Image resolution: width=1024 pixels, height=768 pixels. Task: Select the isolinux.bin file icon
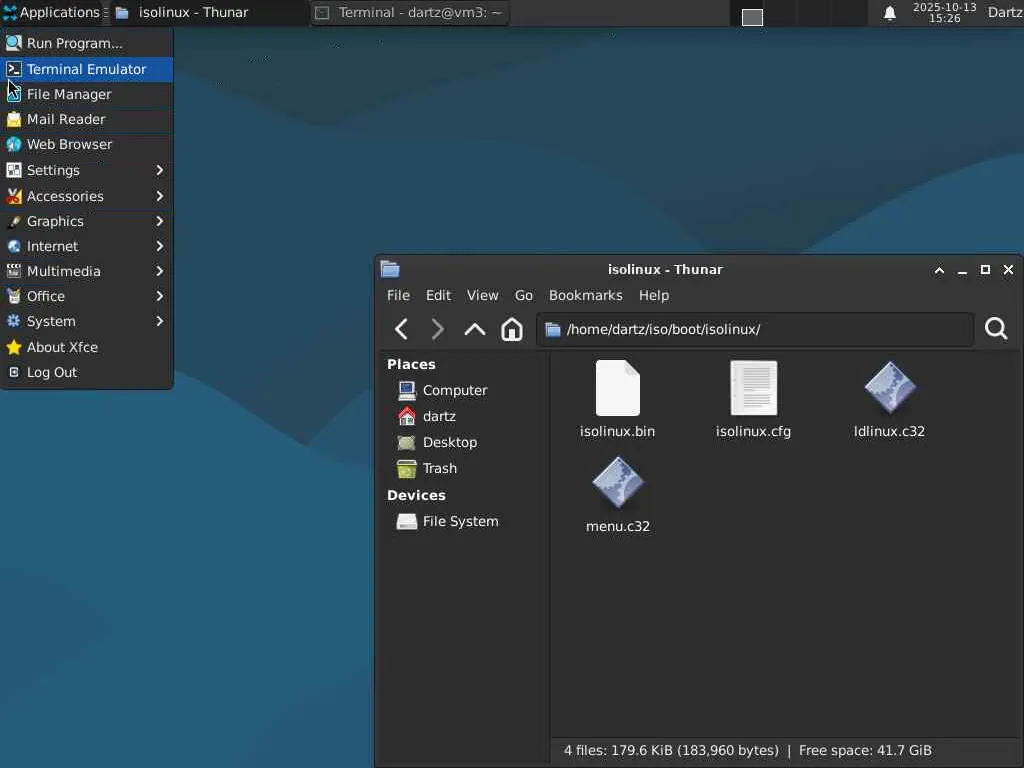coord(618,388)
